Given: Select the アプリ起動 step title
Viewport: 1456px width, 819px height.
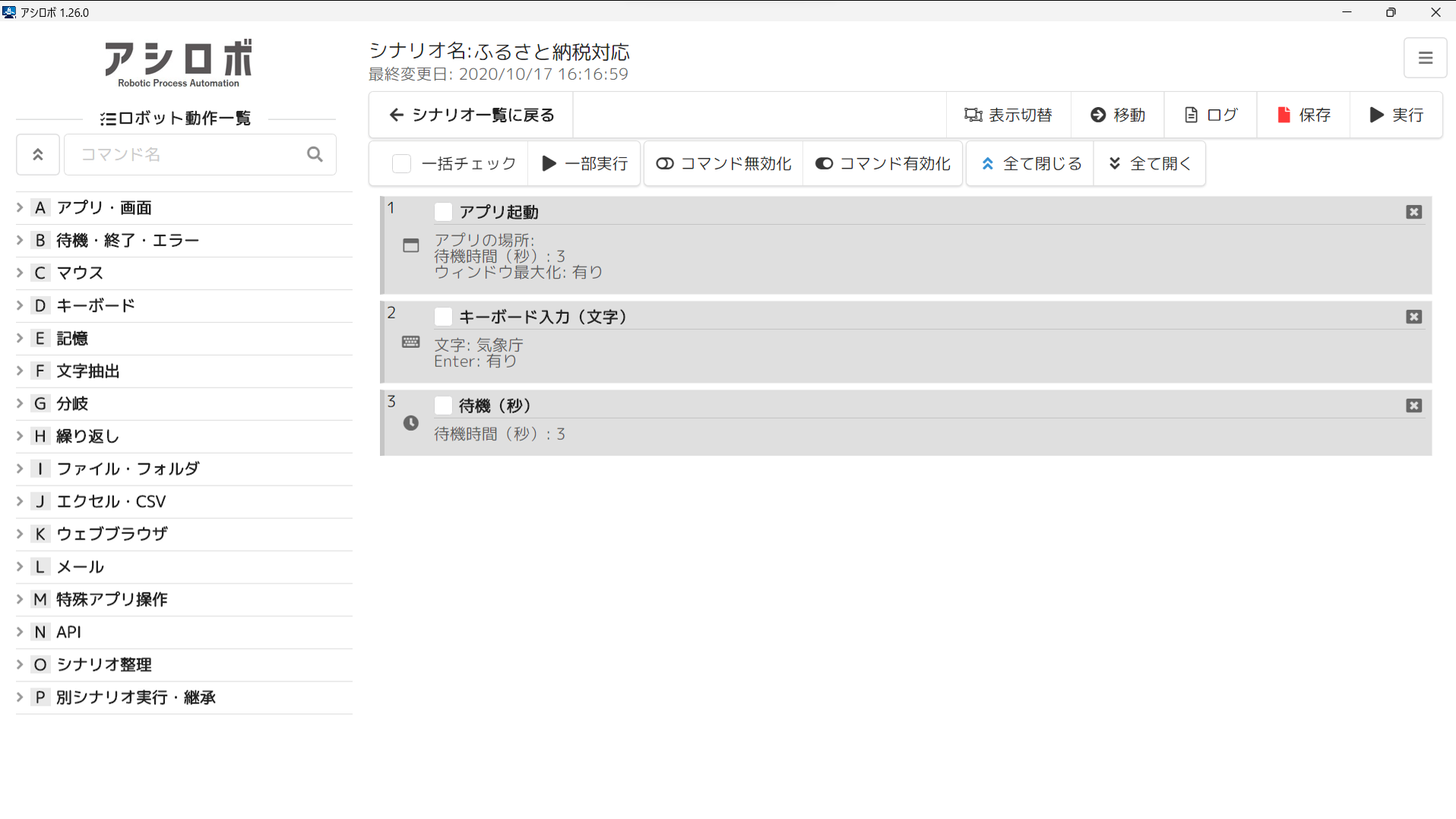Looking at the screenshot, I should (x=499, y=212).
